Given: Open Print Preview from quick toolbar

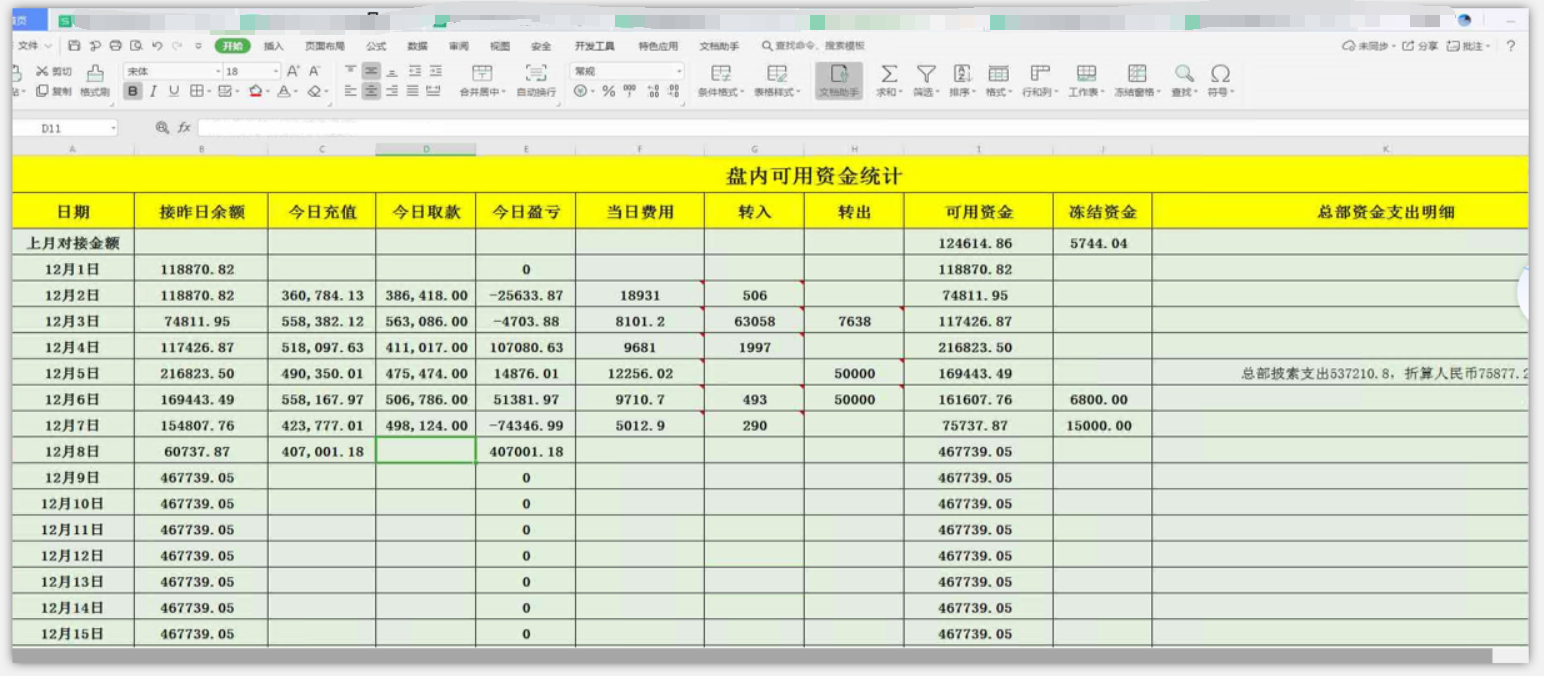Looking at the screenshot, I should [x=136, y=46].
